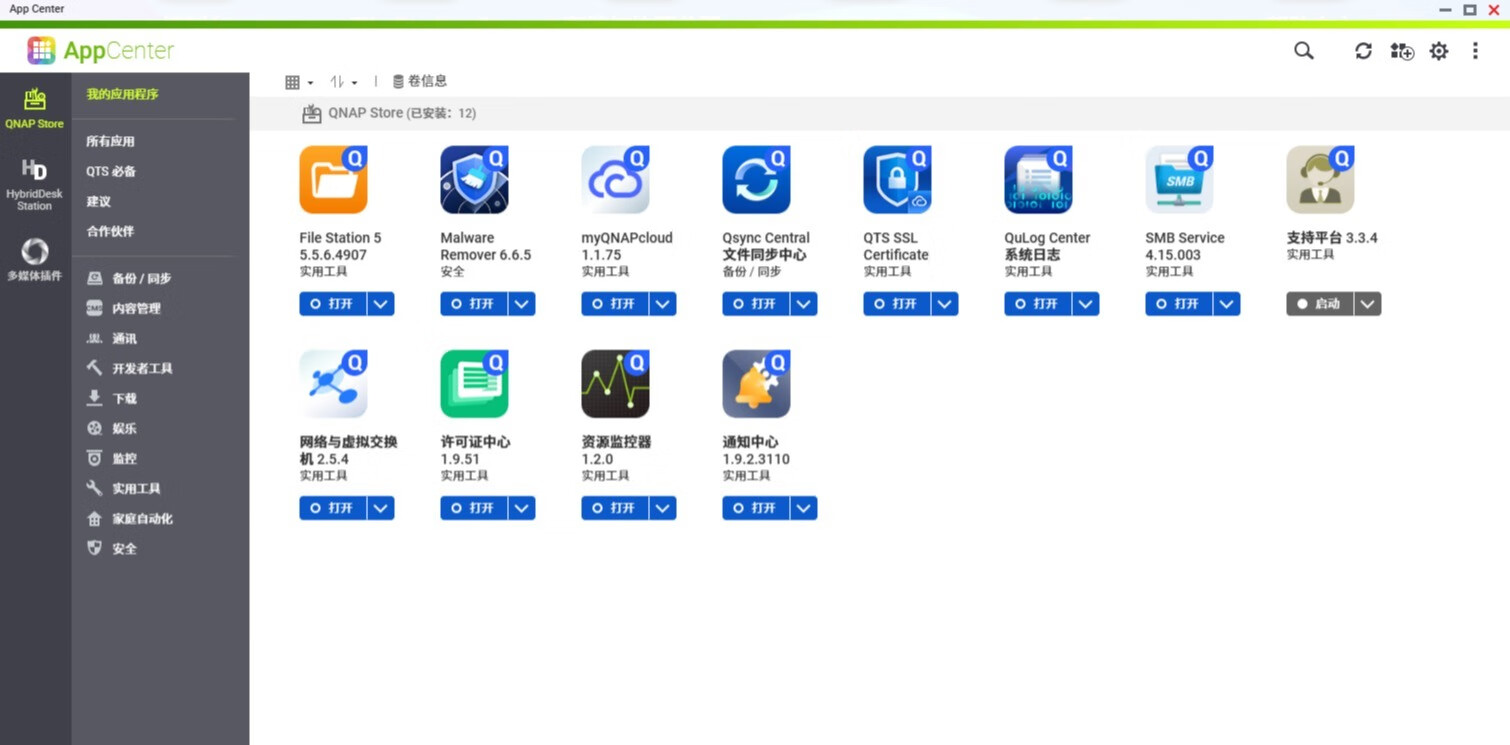Open the three-dot more menu
Screen dimensions: 1510x745
click(x=1475, y=51)
